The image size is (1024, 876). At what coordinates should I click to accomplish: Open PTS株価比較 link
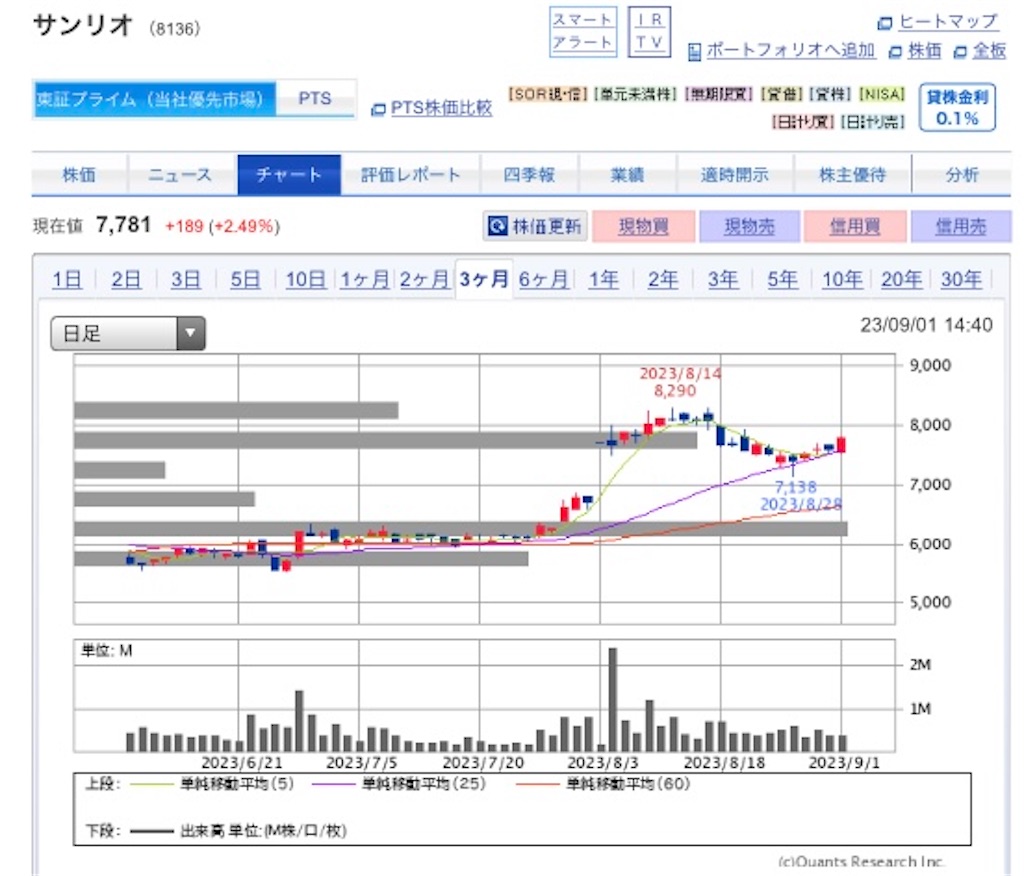click(441, 108)
